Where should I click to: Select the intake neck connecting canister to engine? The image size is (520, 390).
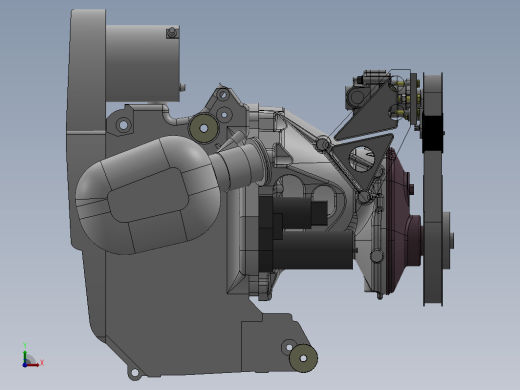click(242, 163)
